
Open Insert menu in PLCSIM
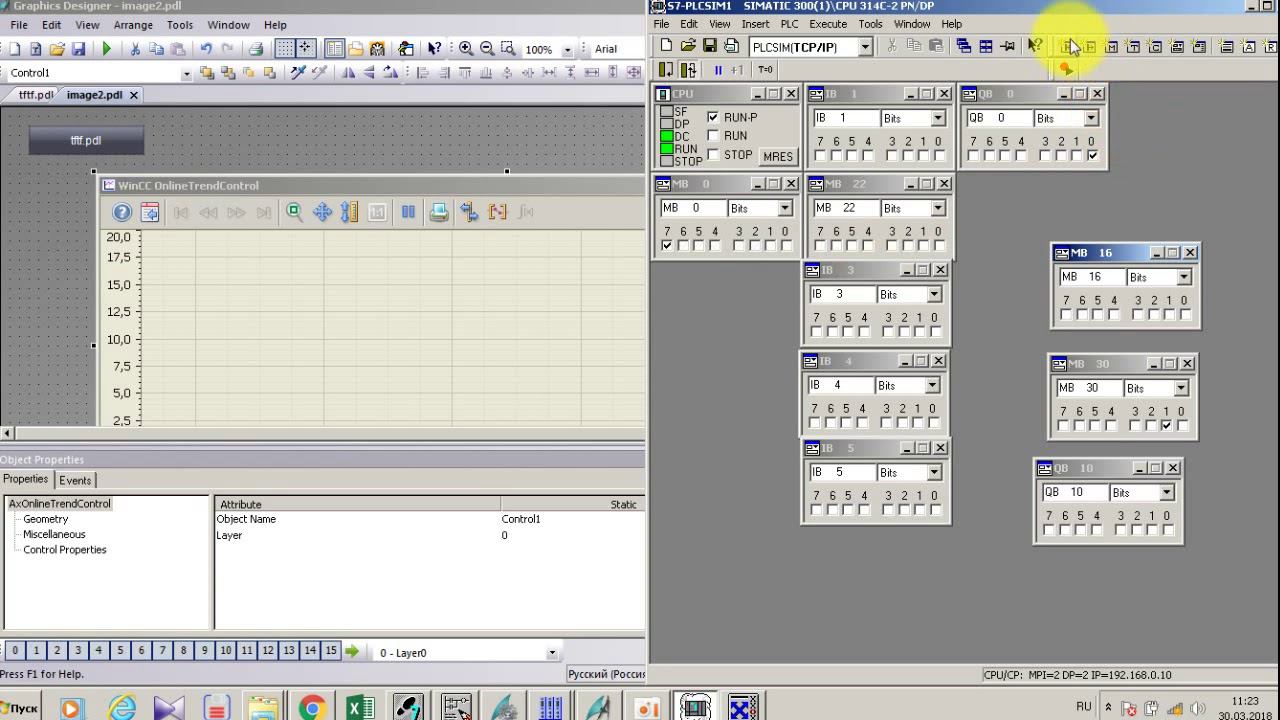tap(756, 24)
